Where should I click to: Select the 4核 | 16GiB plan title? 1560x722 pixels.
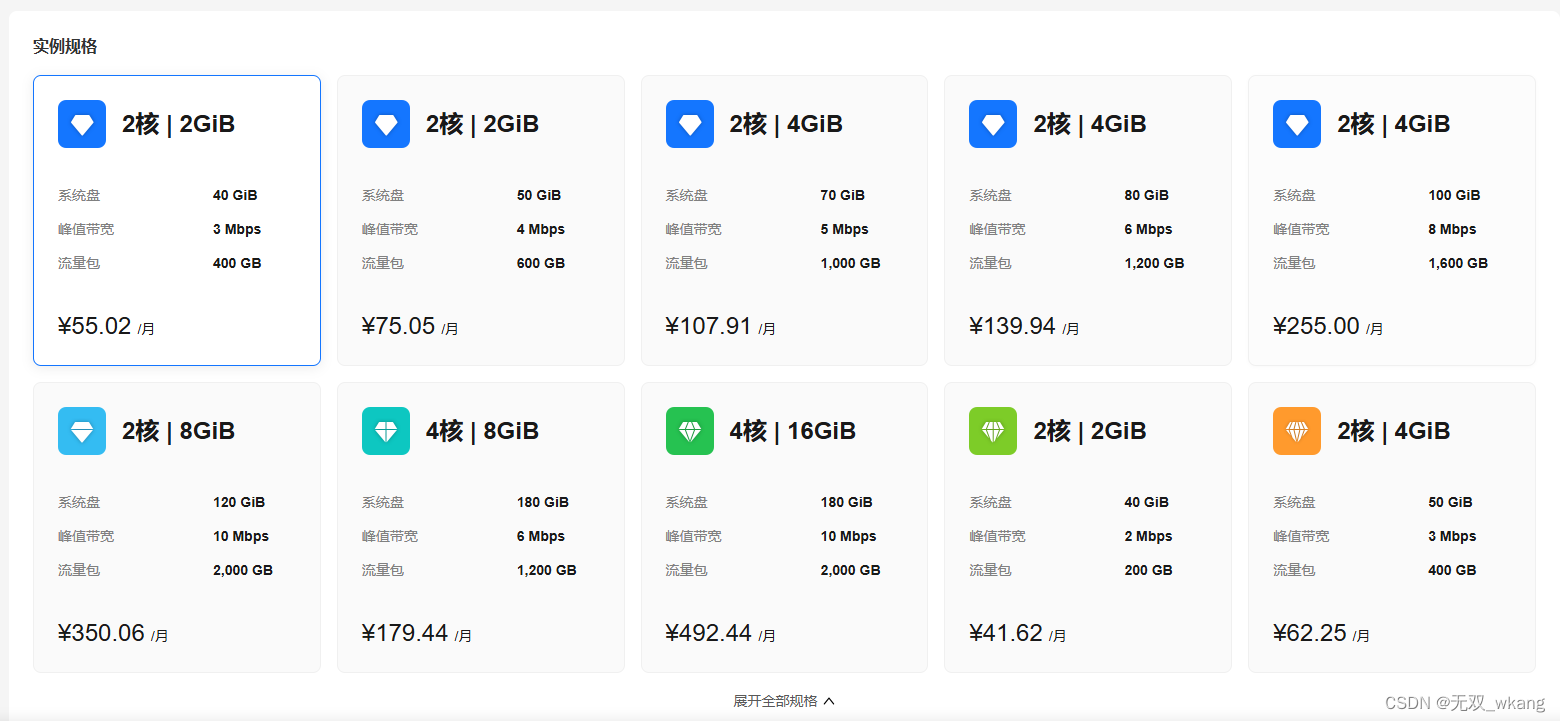793,431
